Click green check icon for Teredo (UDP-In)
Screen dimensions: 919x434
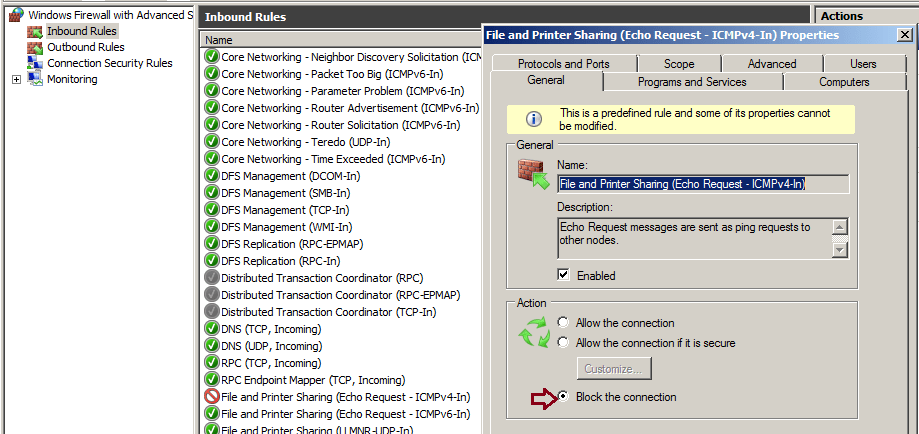212,142
